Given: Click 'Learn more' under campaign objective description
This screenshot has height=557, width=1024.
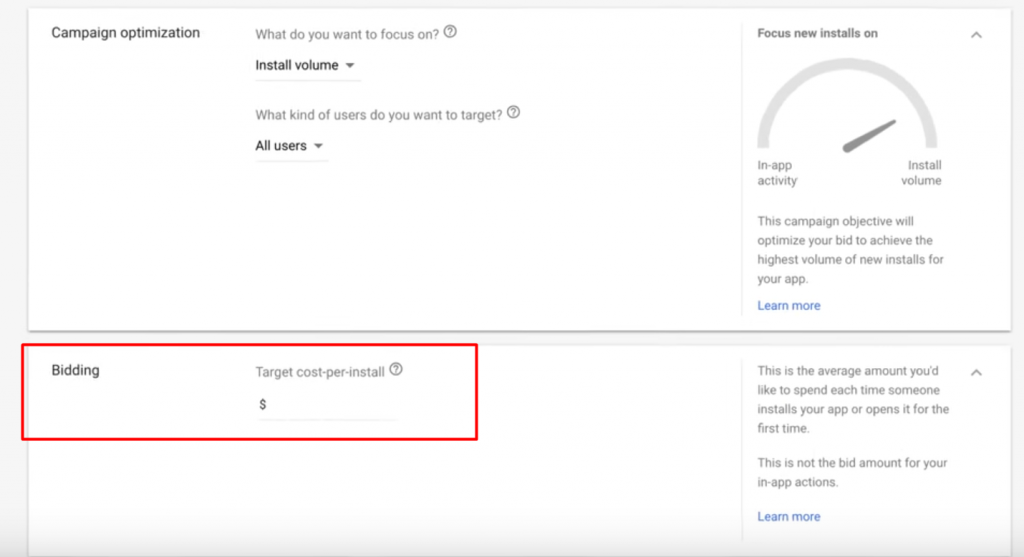Looking at the screenshot, I should click(788, 305).
